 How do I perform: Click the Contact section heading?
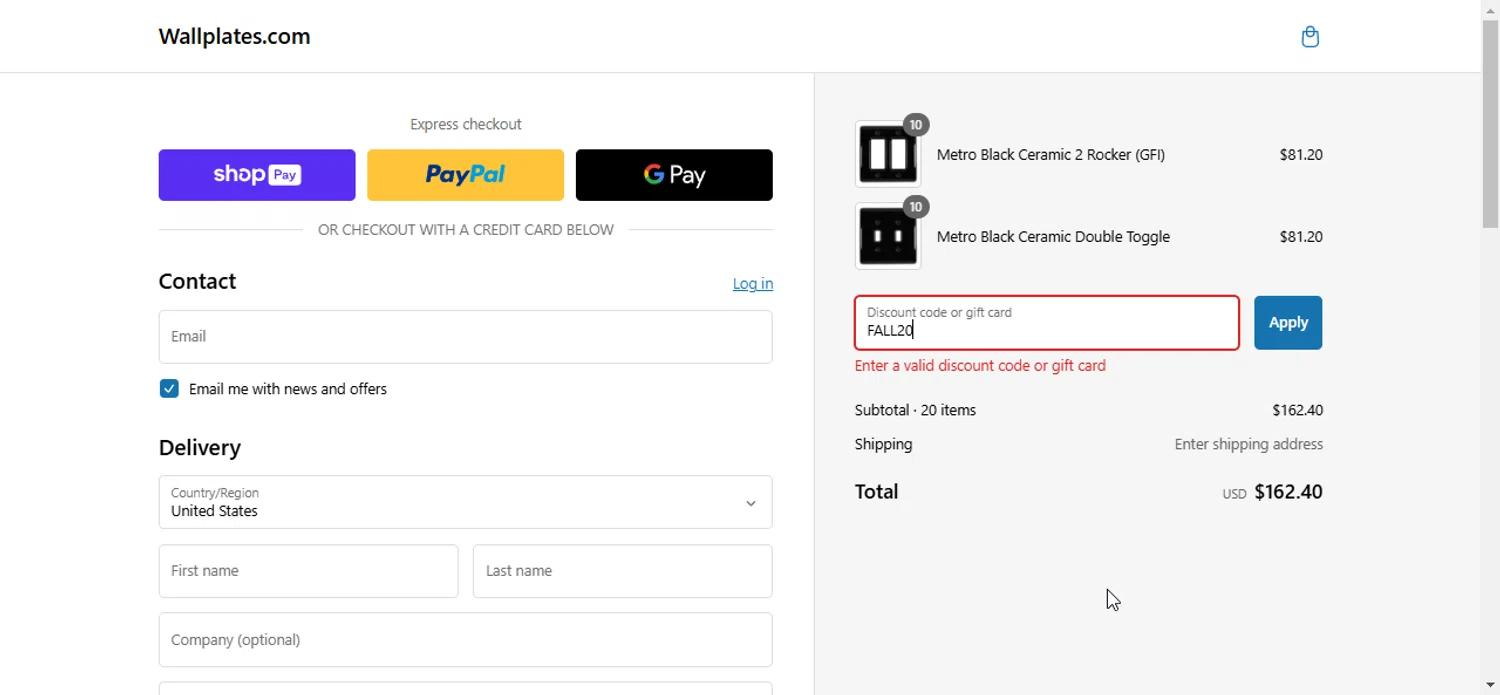[197, 282]
